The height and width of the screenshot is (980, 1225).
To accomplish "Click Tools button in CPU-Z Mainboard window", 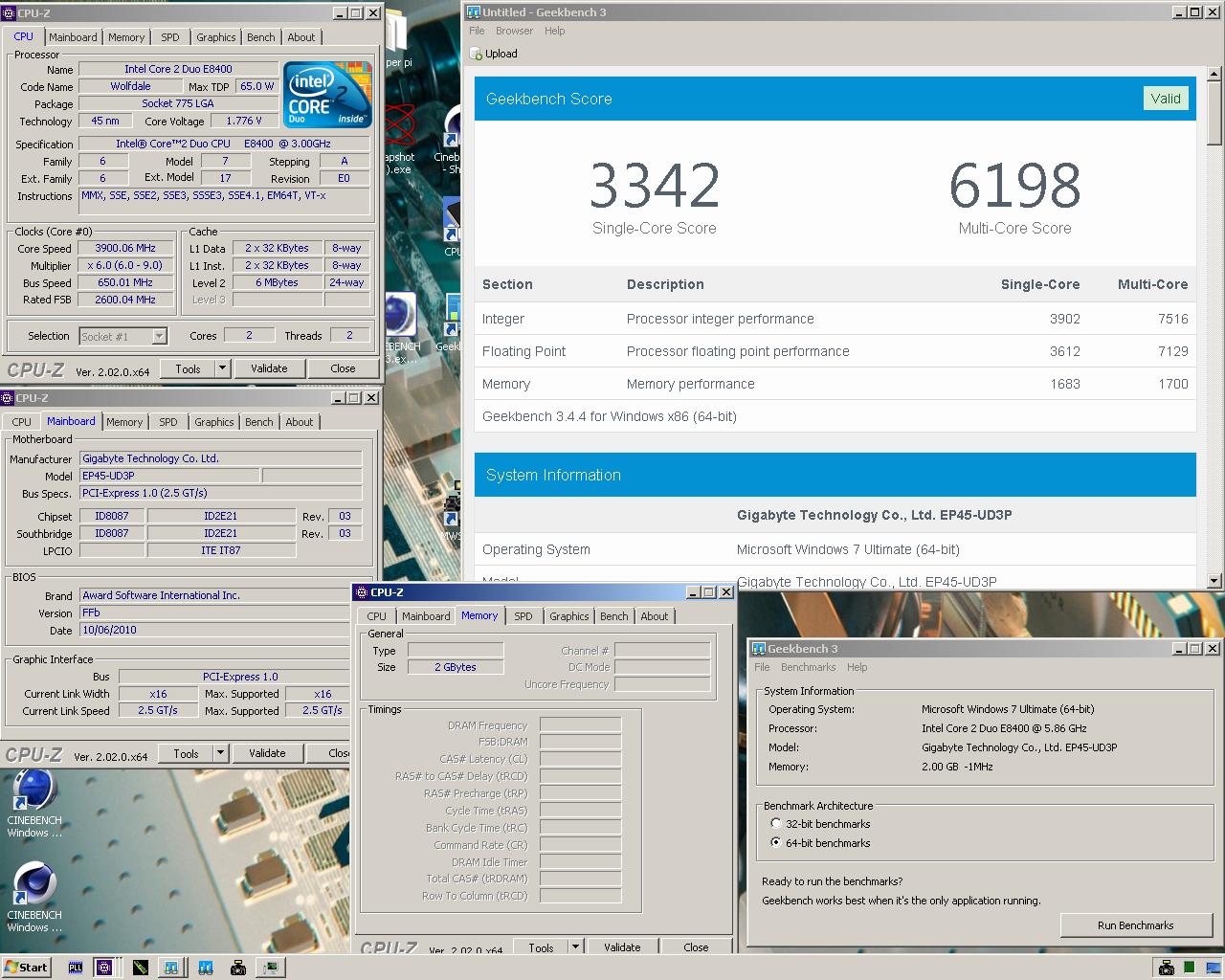I will [x=186, y=753].
